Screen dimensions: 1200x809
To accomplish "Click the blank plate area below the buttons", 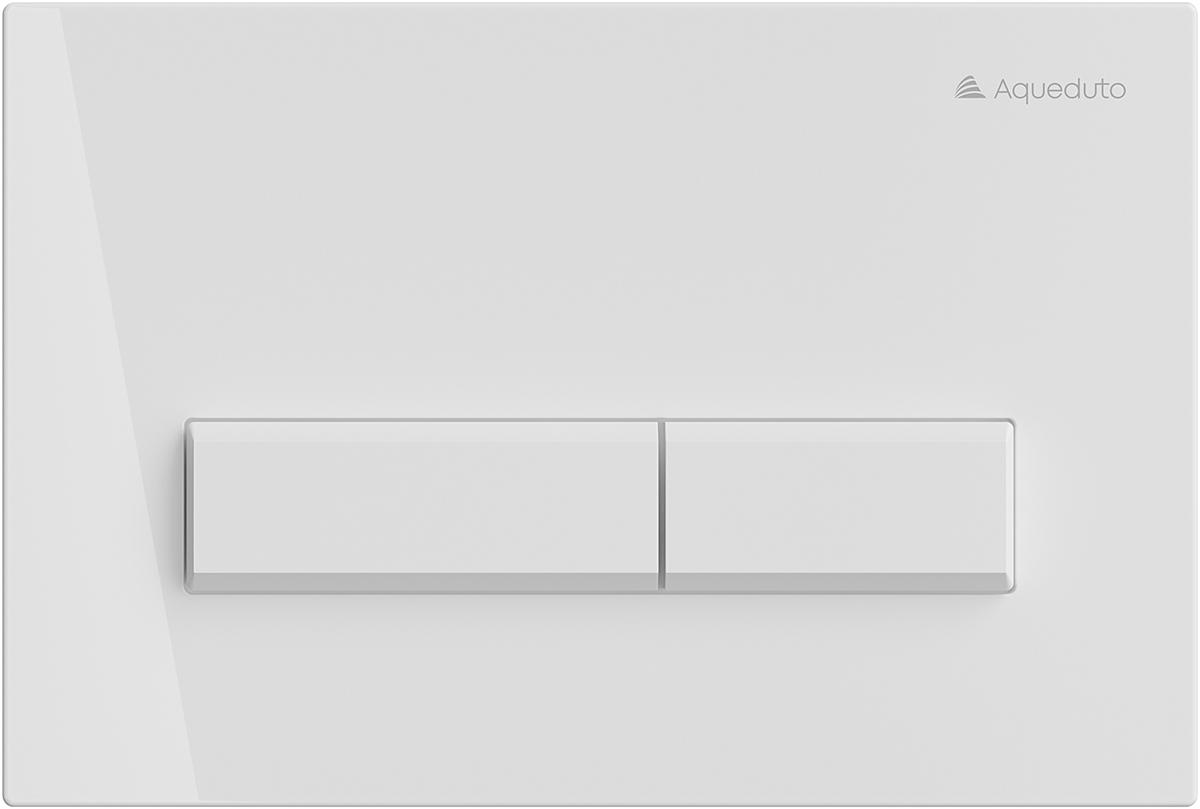I will coord(600,700).
